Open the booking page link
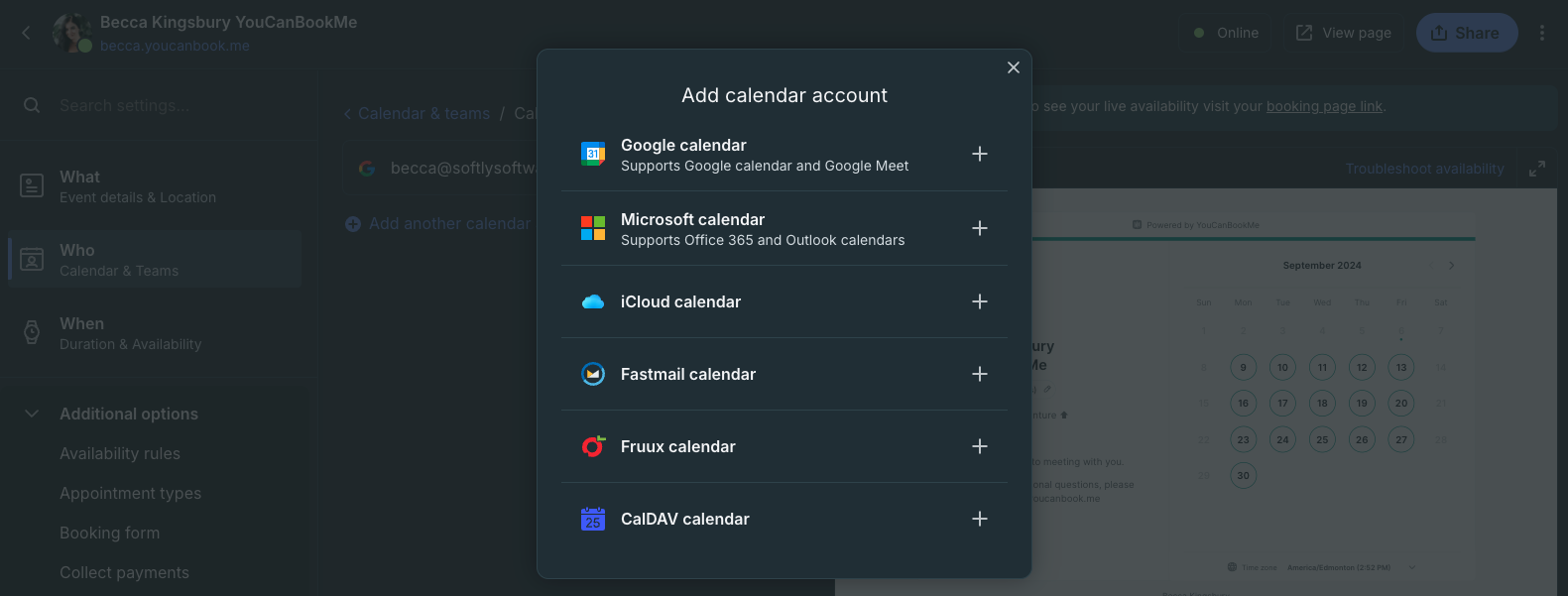Viewport: 1568px width, 596px height. (1323, 106)
